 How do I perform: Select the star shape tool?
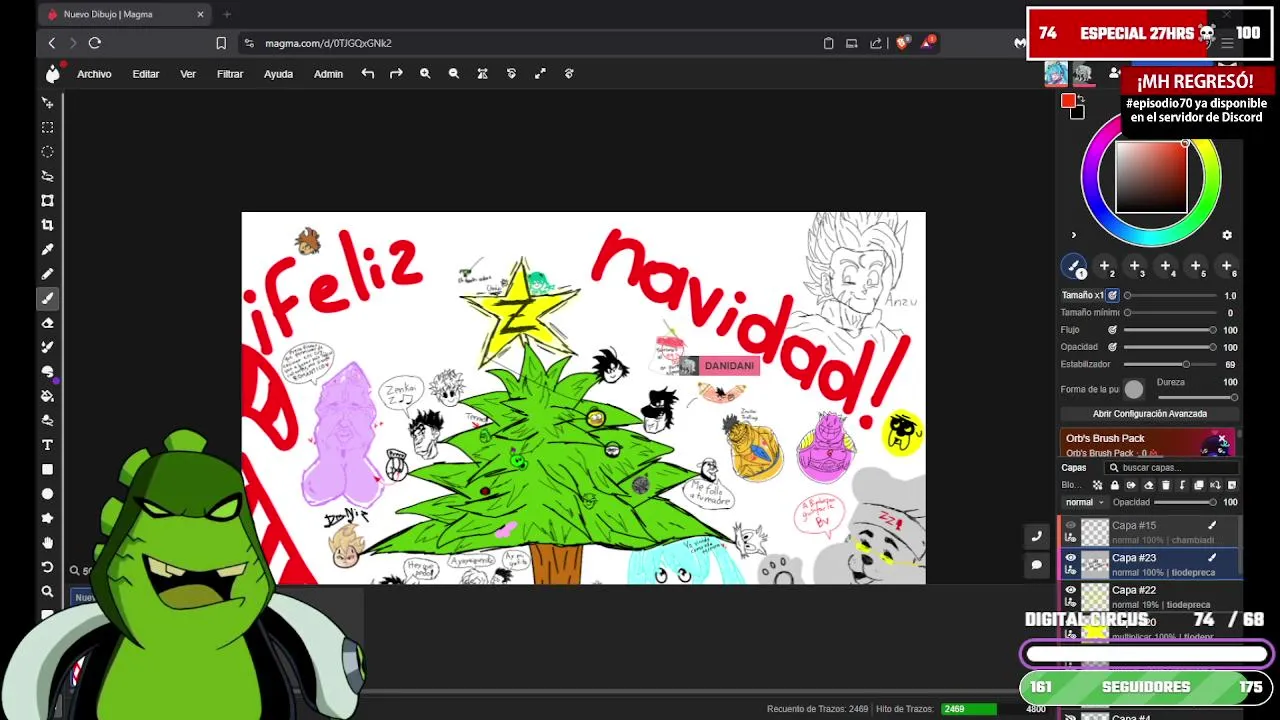47,518
